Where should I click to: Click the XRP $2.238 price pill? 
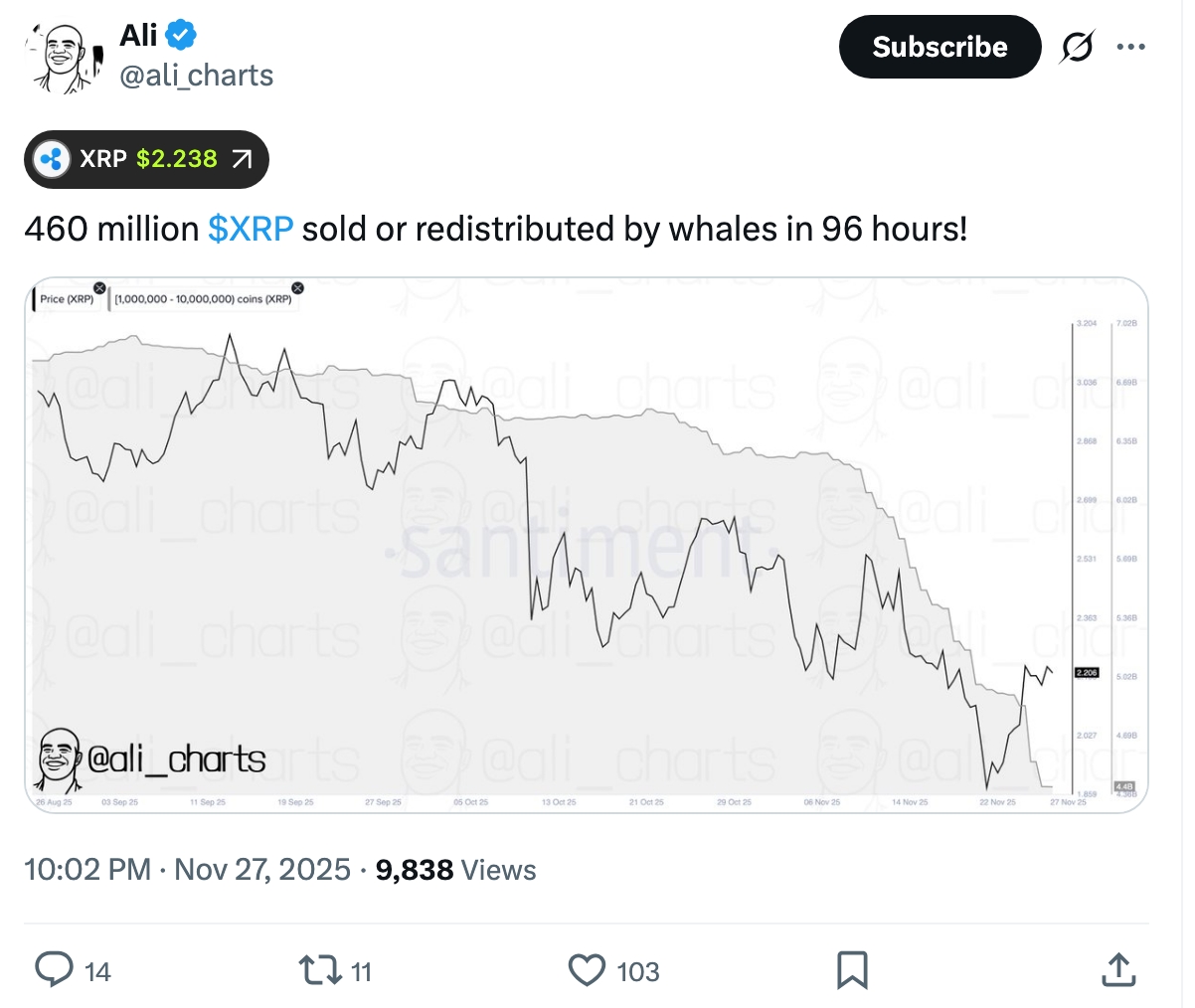pos(145,159)
